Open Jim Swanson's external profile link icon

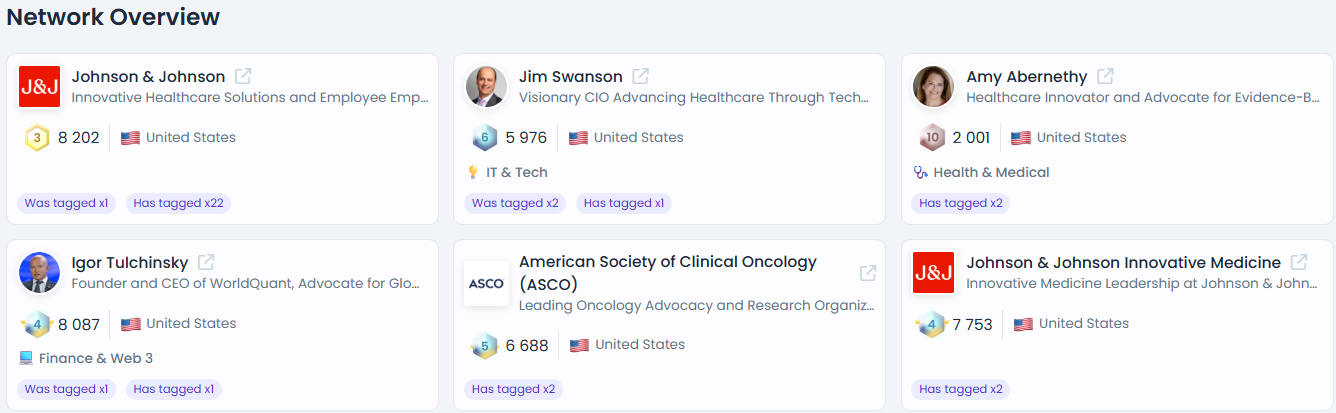(640, 76)
